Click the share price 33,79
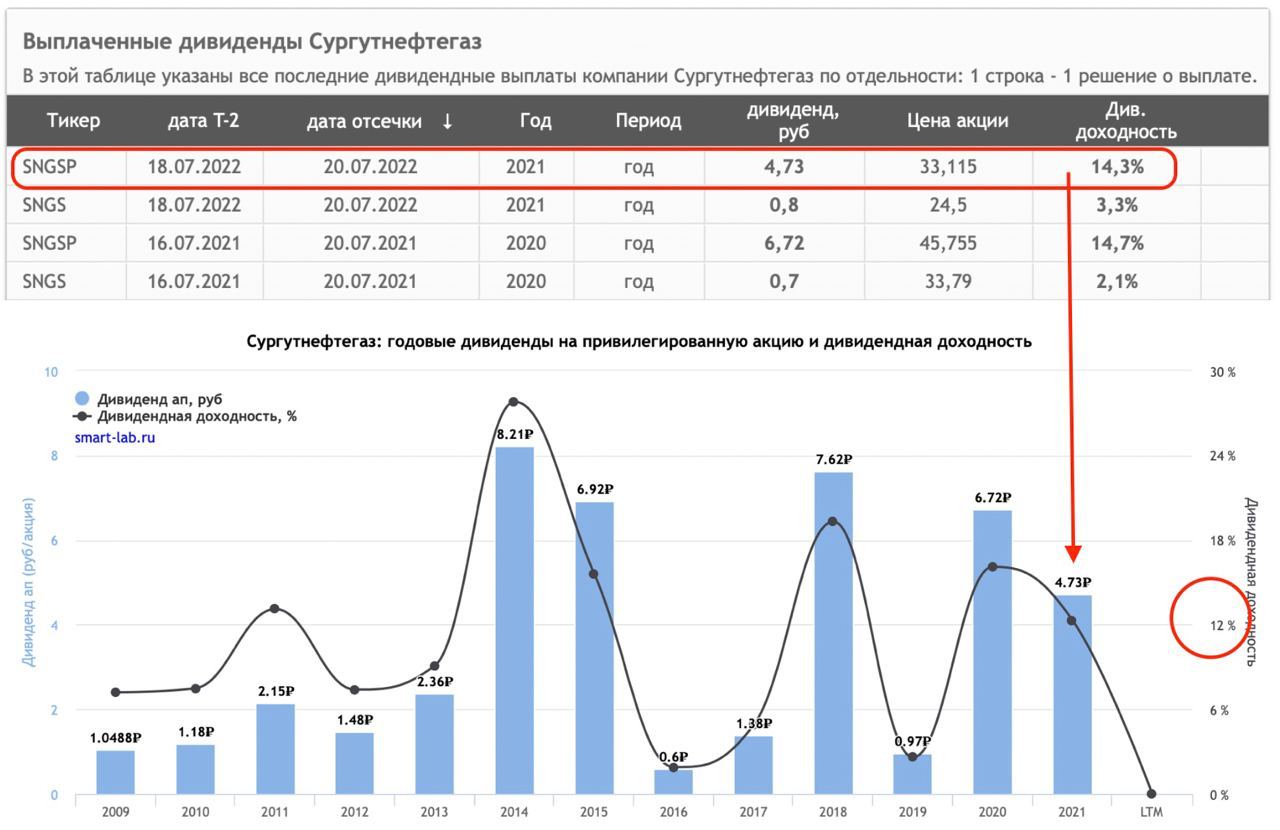Viewport: 1280px width, 830px height. point(948,281)
